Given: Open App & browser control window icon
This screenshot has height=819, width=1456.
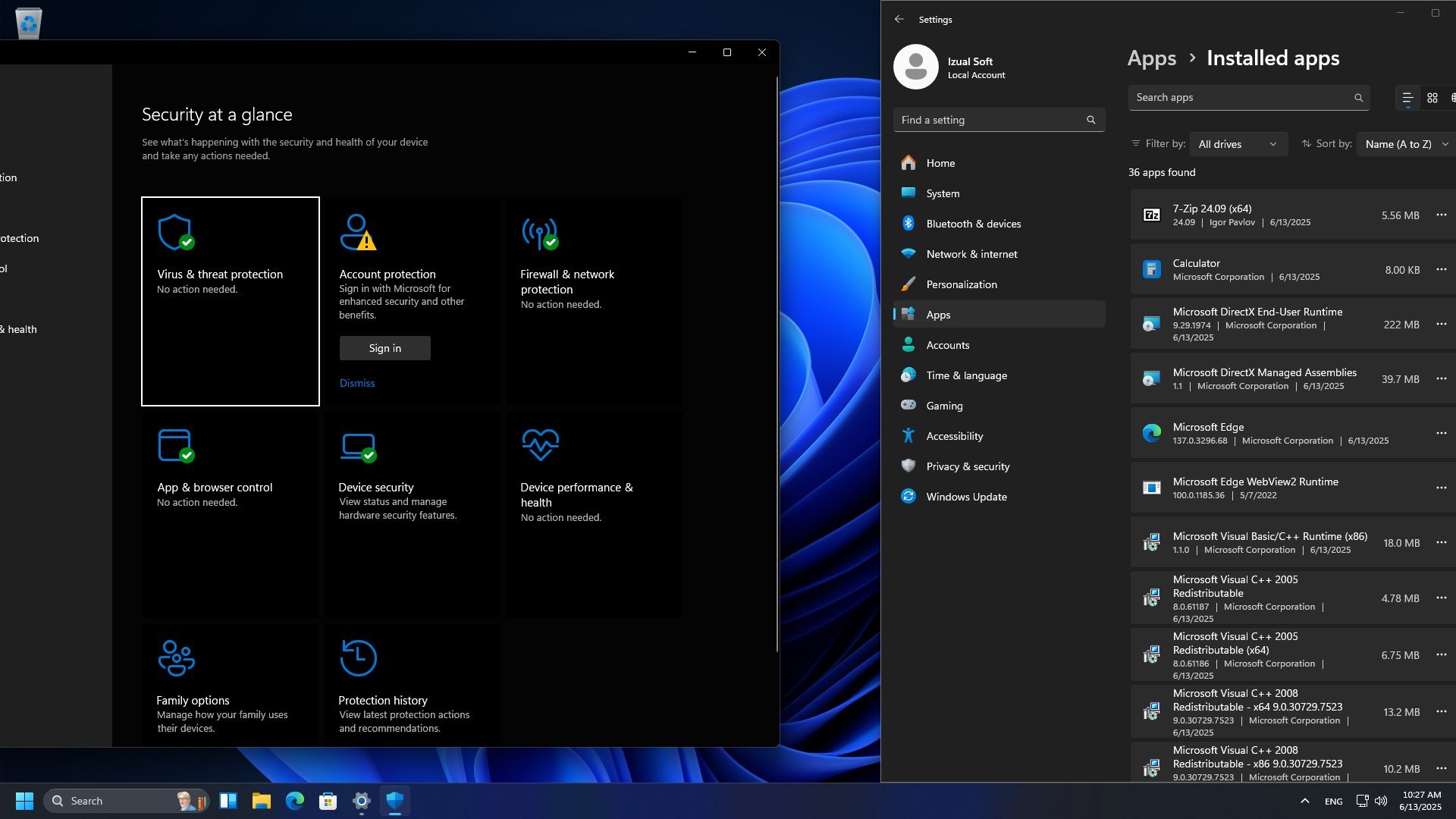Looking at the screenshot, I should pos(176,445).
